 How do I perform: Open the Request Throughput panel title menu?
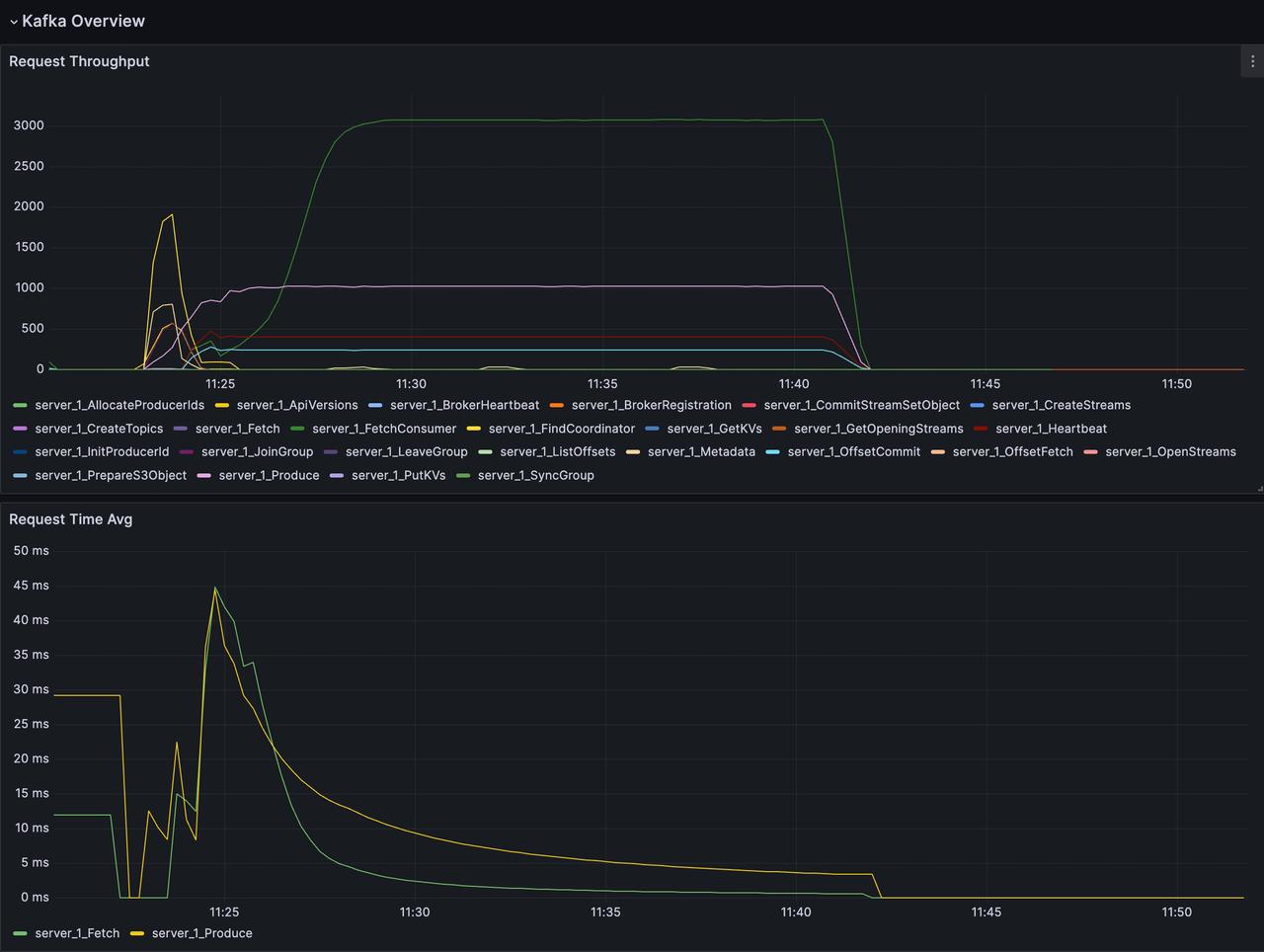(79, 61)
